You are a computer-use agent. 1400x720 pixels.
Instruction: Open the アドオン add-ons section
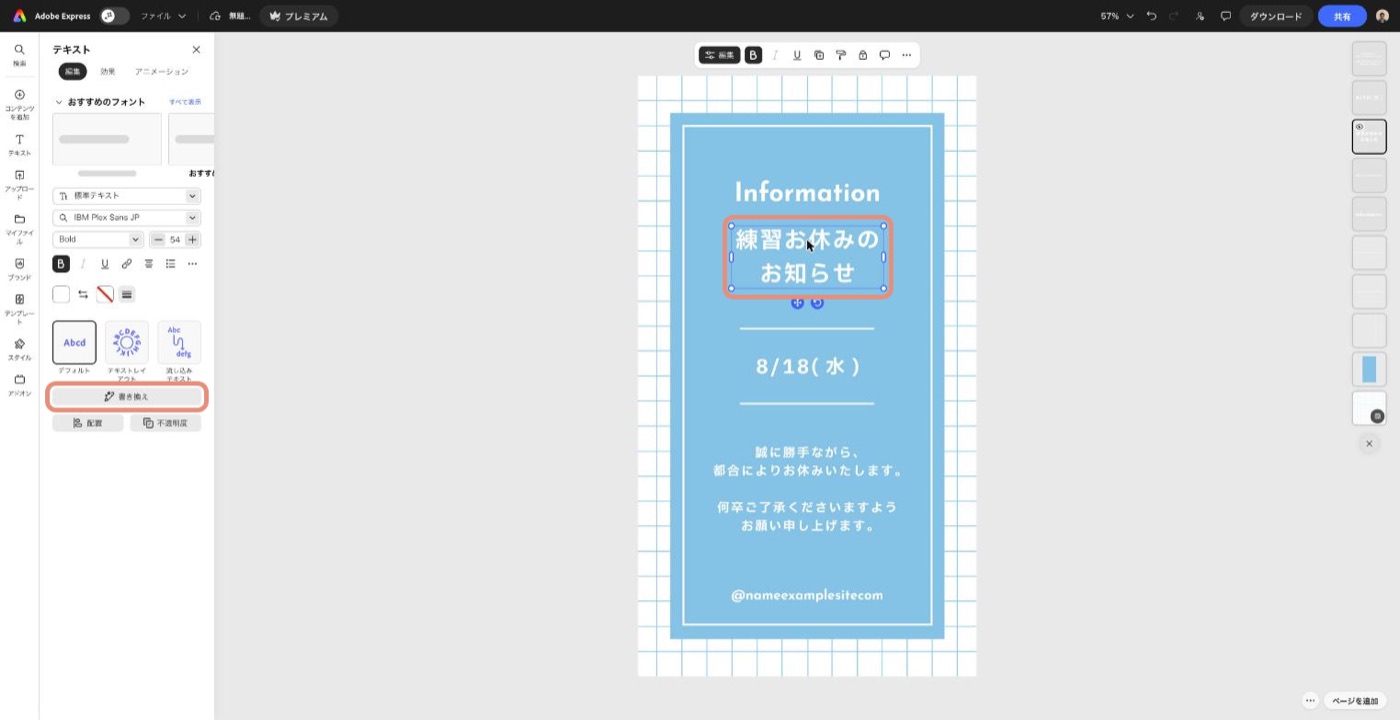(x=19, y=385)
